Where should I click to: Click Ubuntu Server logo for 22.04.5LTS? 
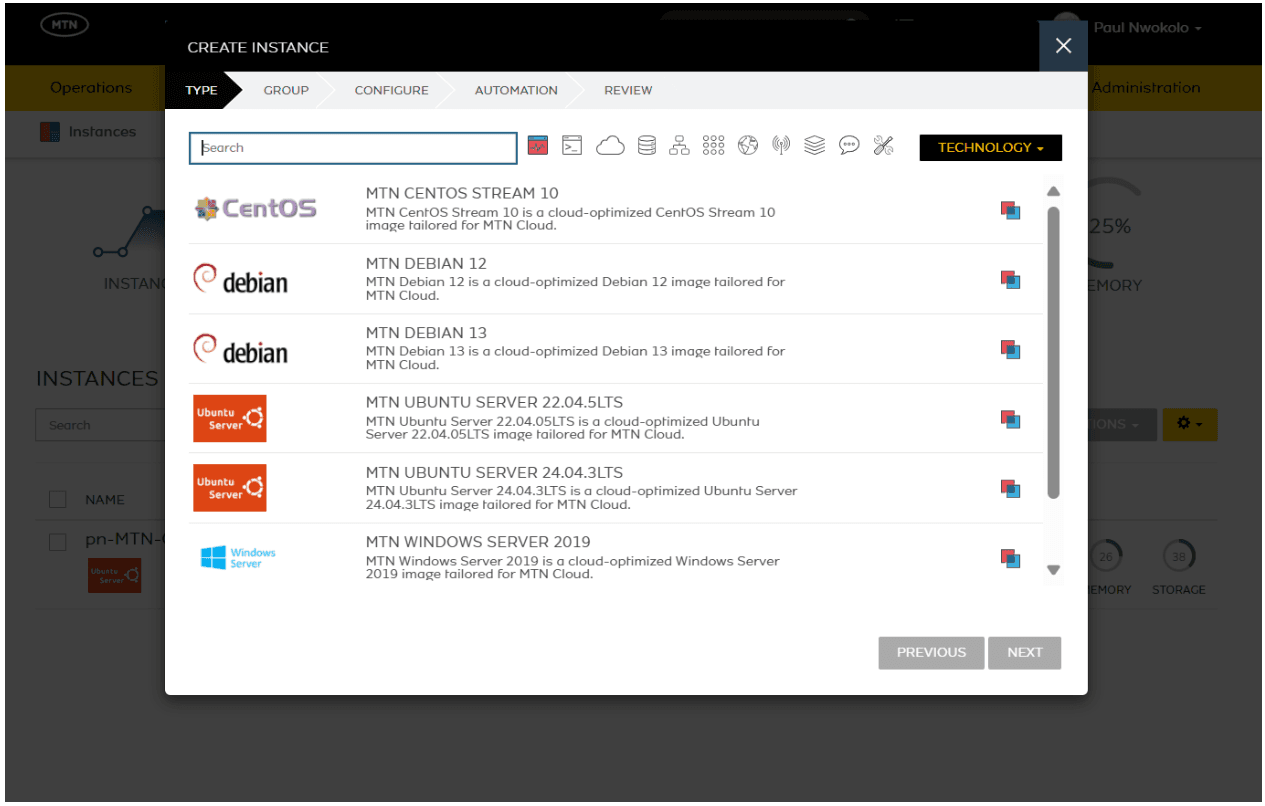pos(230,419)
